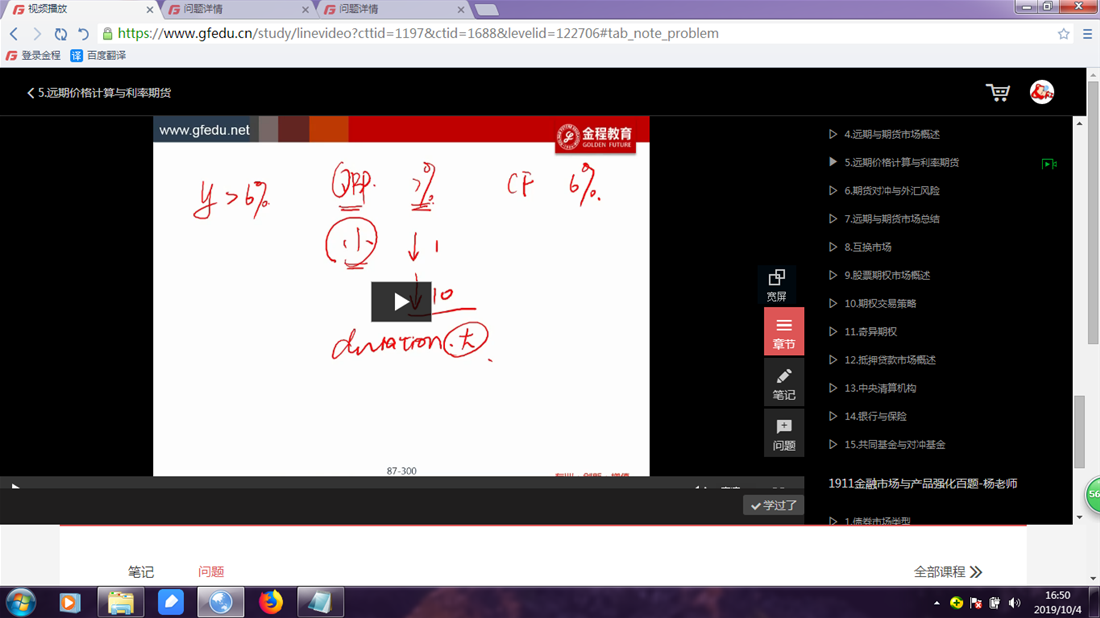Reload the page
The image size is (1100, 618).
[60, 34]
